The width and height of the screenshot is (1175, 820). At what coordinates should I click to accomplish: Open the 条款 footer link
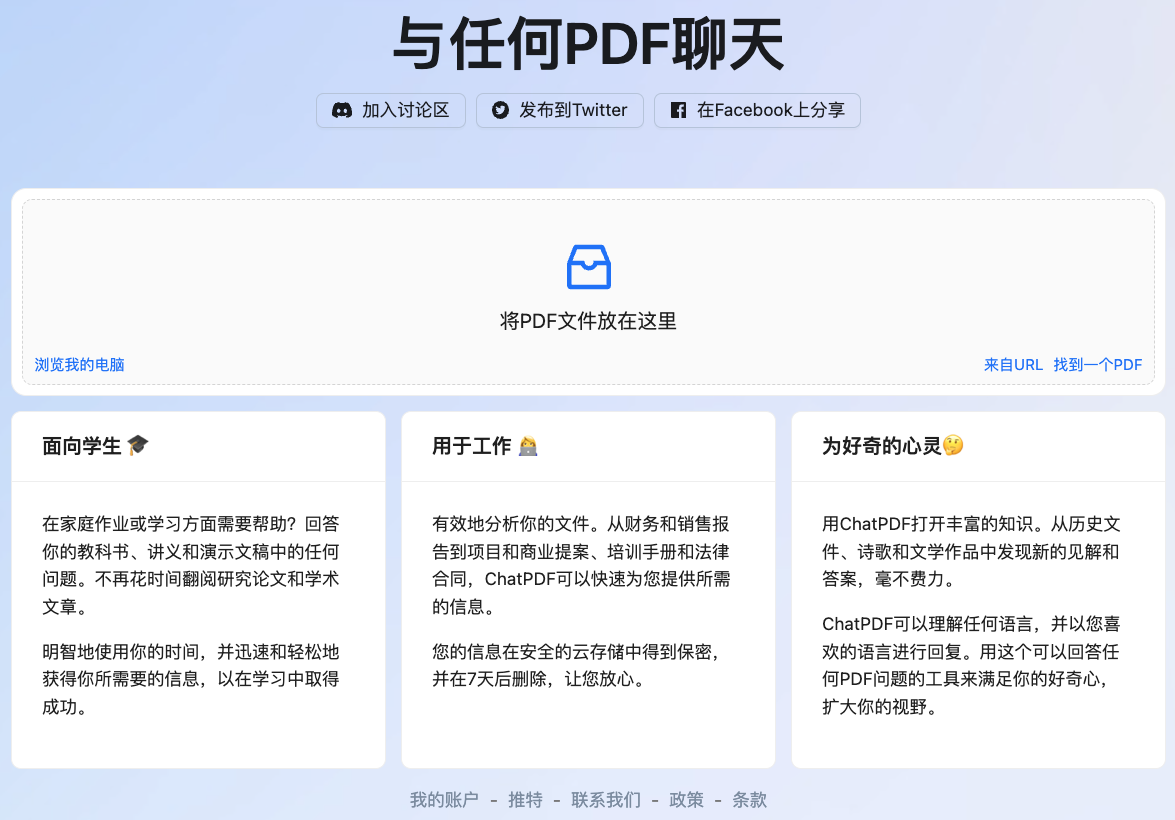click(x=749, y=800)
